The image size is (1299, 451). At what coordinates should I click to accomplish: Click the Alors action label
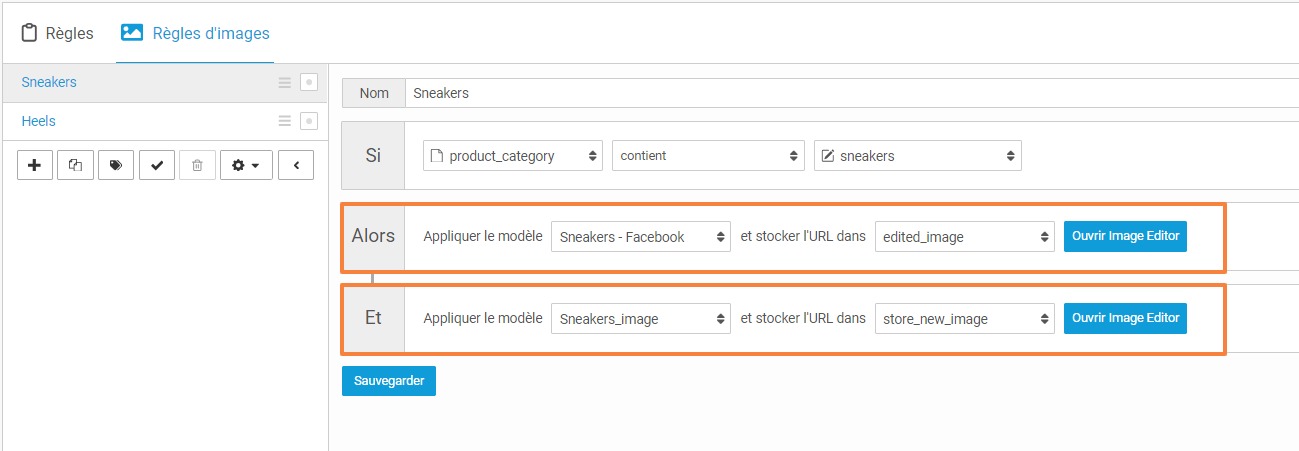click(373, 237)
